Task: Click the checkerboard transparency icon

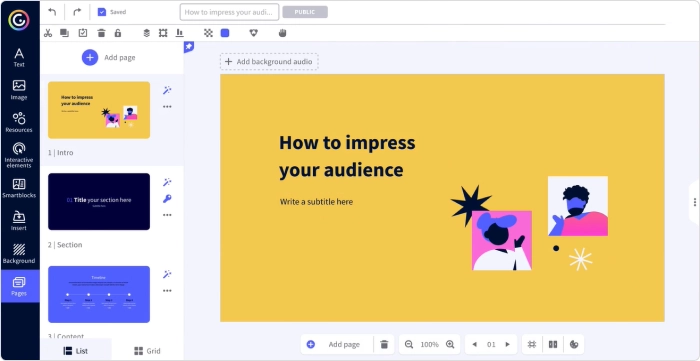Action: [208, 33]
